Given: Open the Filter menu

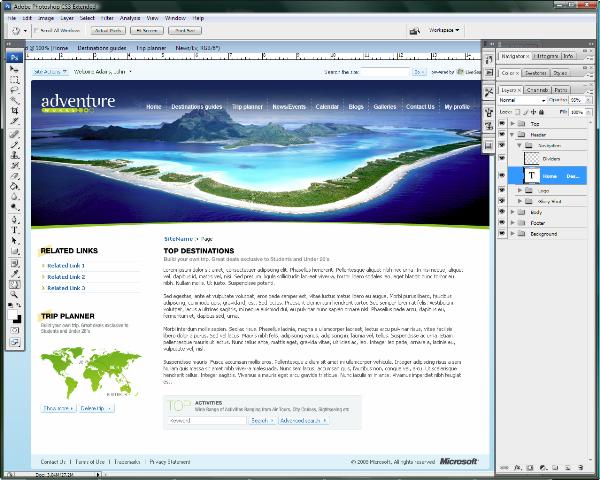Looking at the screenshot, I should [x=107, y=18].
